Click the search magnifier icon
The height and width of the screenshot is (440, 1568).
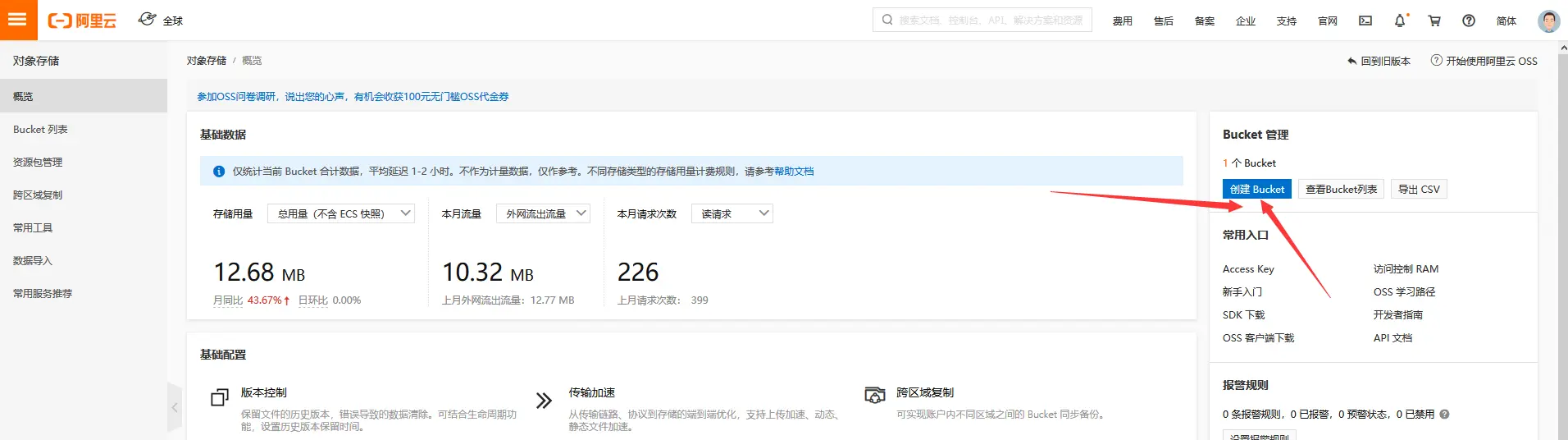click(x=887, y=20)
